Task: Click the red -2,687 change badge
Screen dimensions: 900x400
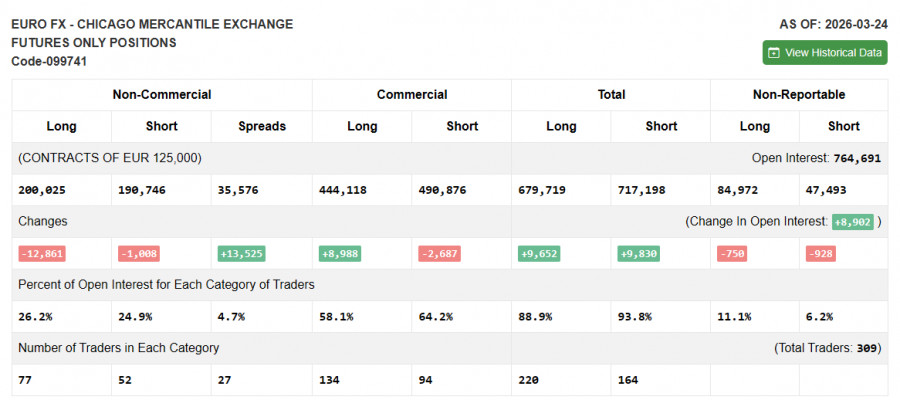Action: coord(438,254)
